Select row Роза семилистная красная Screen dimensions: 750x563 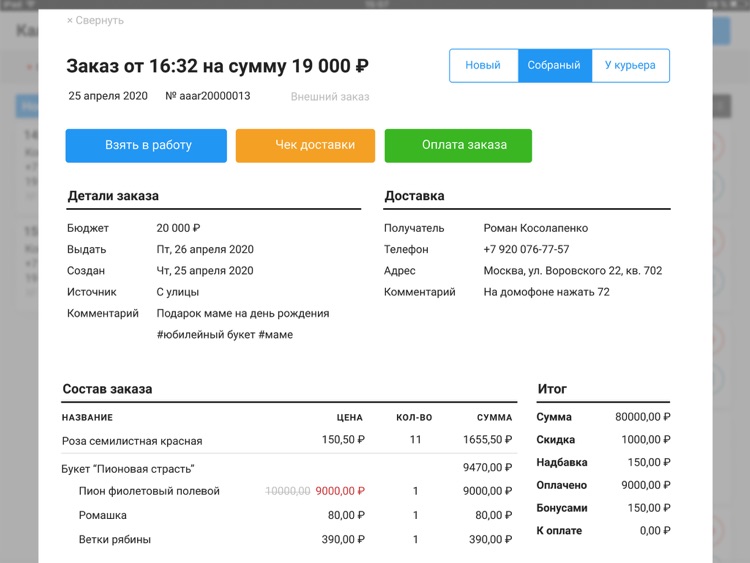[x=289, y=441]
